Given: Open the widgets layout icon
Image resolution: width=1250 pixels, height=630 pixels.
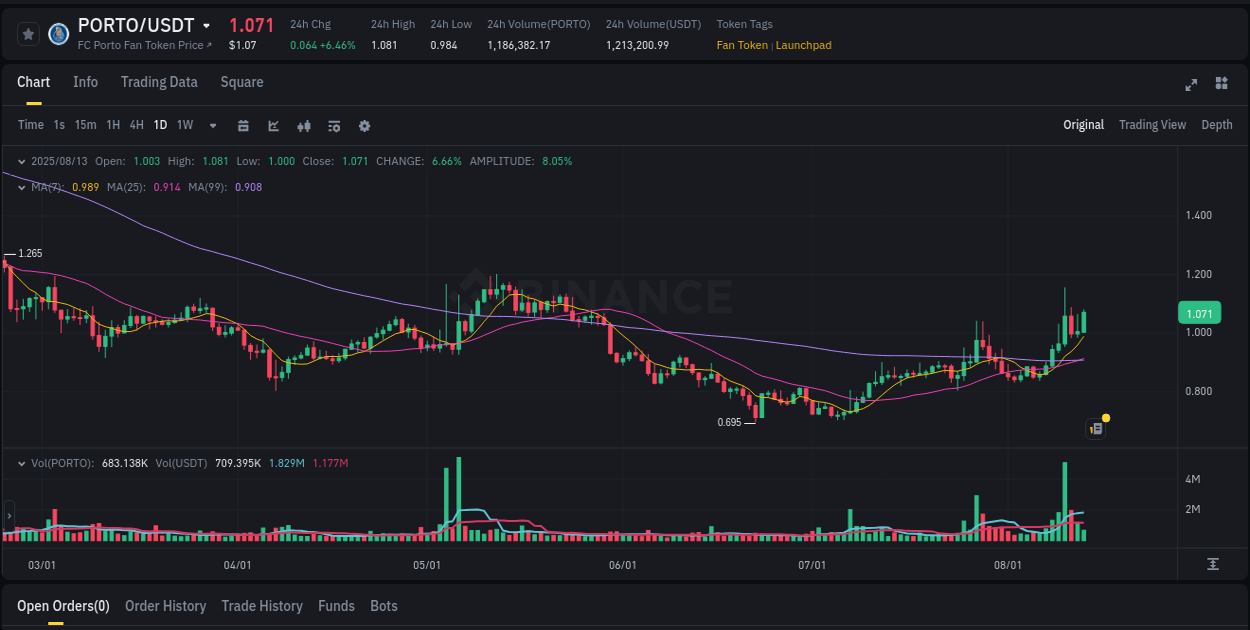Looking at the screenshot, I should (x=1220, y=85).
